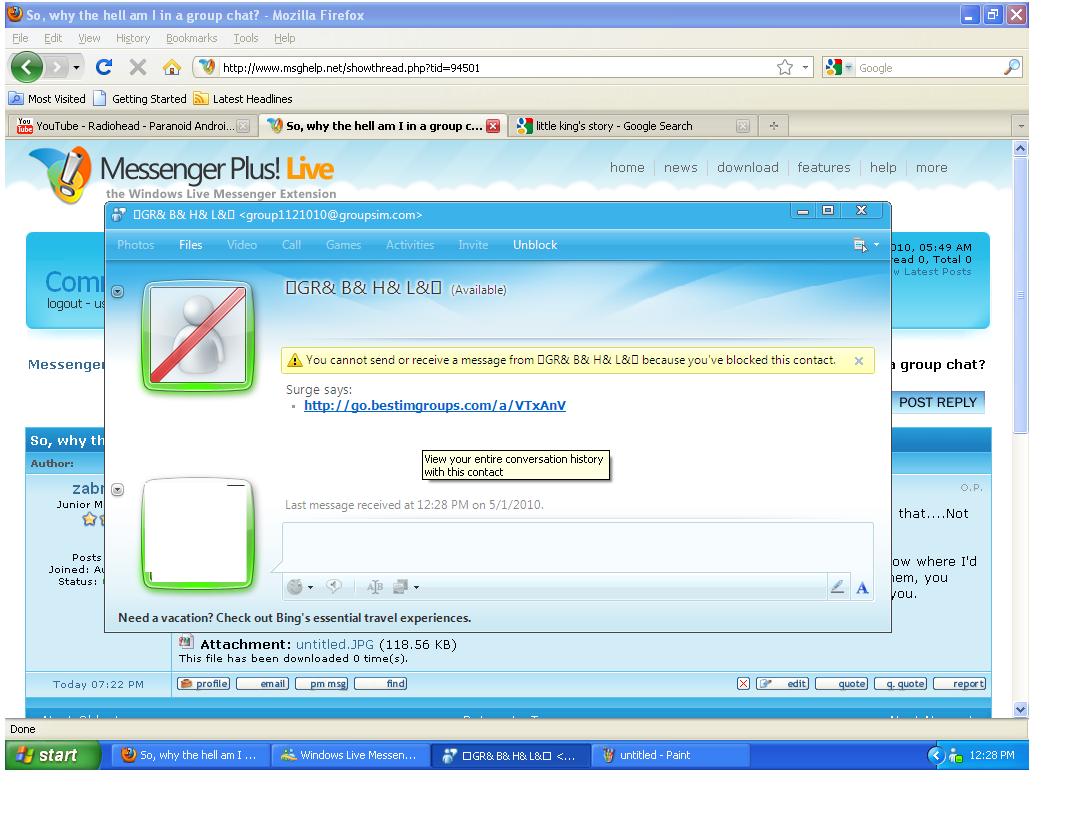Open the messenger show menu dropdown
Screen dimensions: 1067x830
(866, 245)
